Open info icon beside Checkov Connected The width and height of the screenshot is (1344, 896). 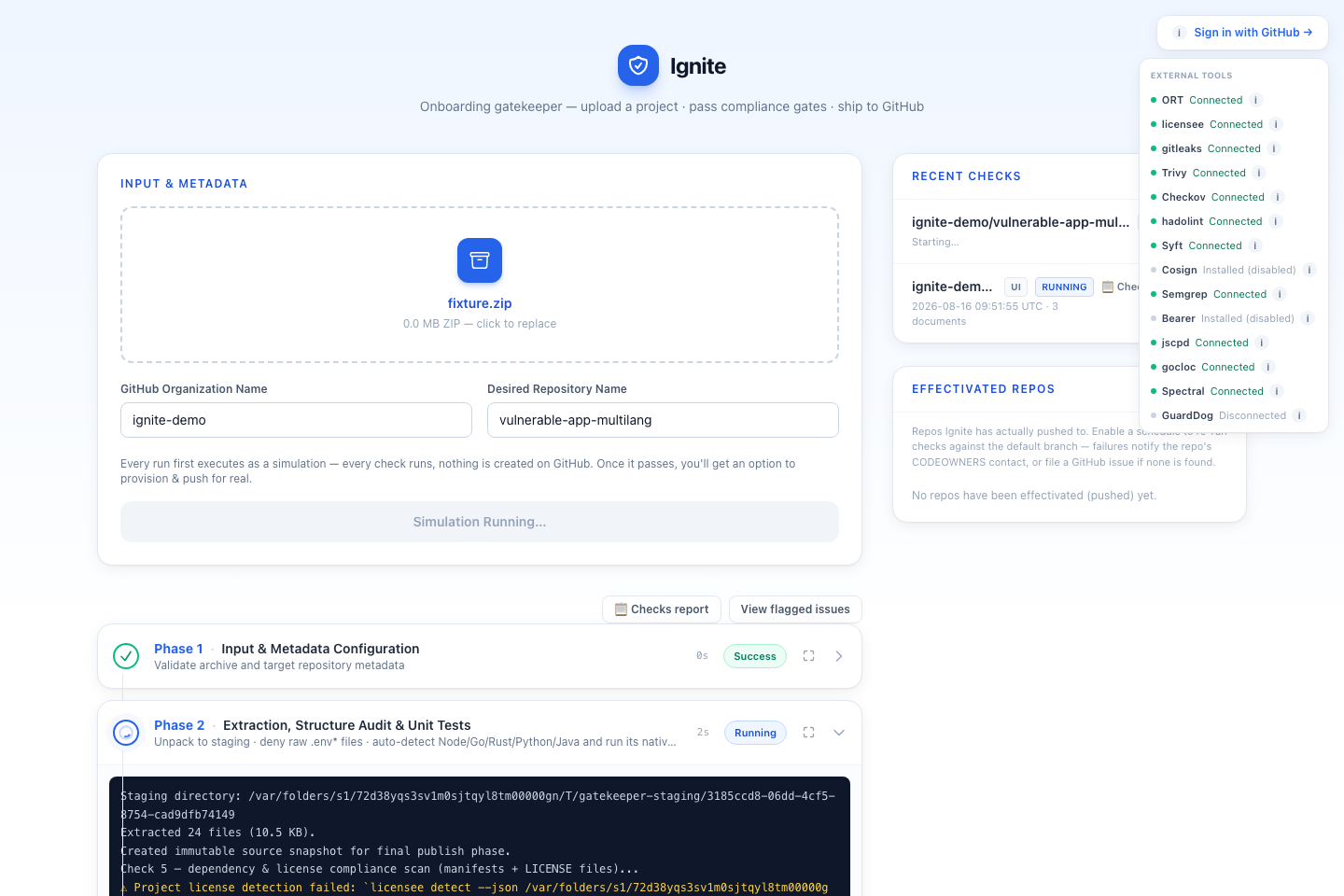click(x=1278, y=197)
